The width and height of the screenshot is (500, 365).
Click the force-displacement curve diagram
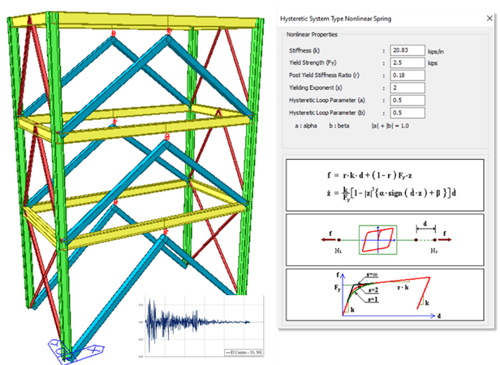tap(385, 295)
